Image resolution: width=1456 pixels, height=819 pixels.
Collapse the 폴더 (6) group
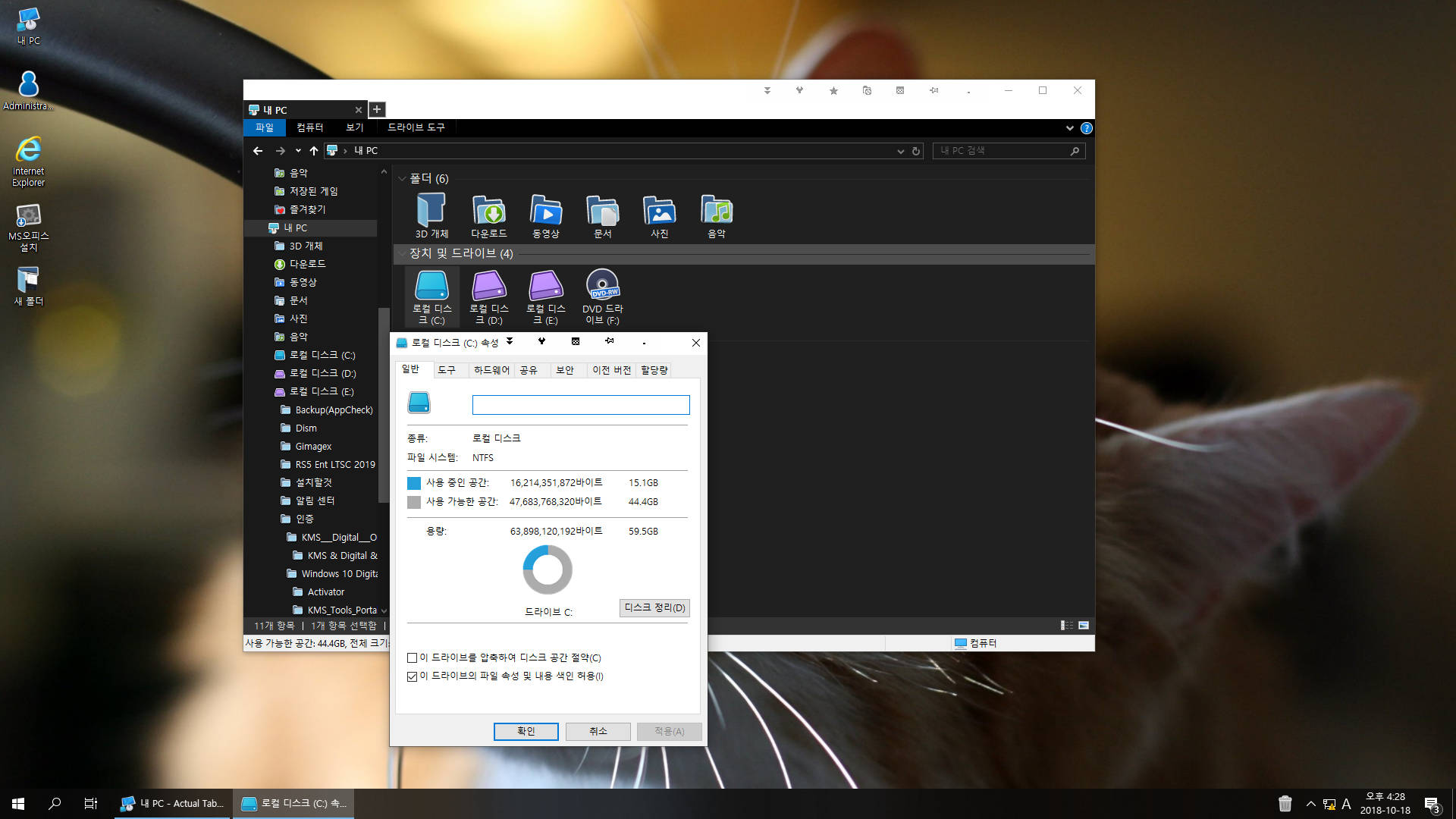[402, 179]
